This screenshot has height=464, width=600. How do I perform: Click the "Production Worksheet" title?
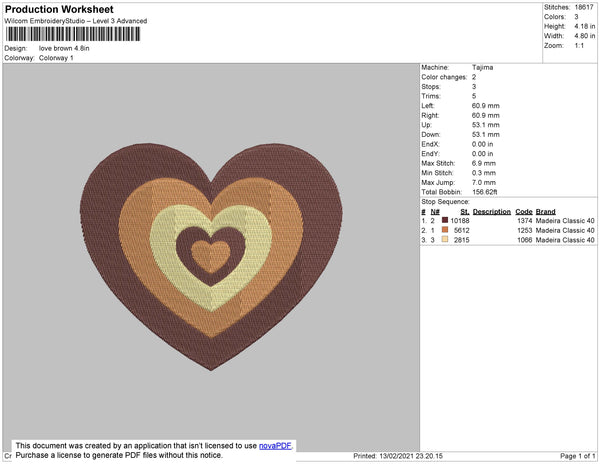click(59, 9)
